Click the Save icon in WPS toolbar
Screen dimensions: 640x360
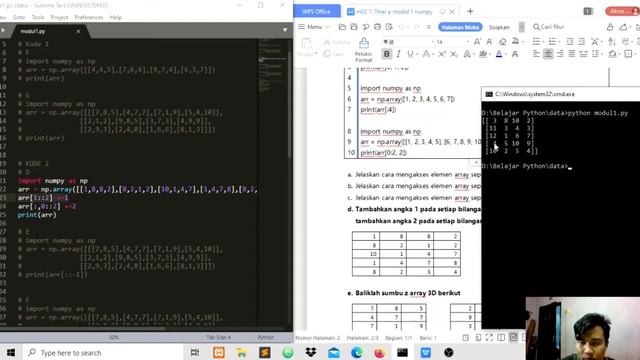354,27
